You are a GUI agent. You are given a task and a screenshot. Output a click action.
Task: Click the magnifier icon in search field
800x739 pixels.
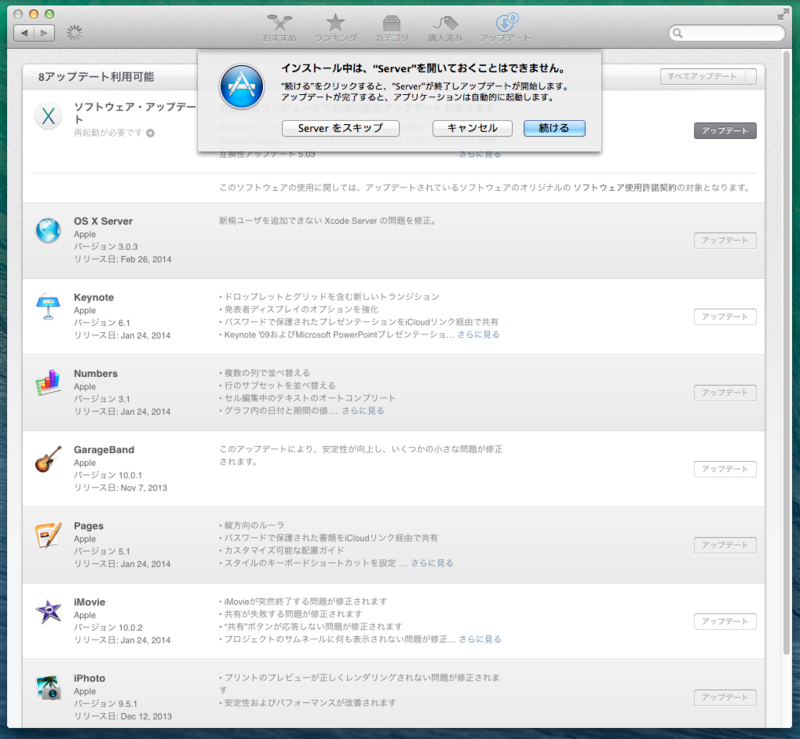coord(678,33)
